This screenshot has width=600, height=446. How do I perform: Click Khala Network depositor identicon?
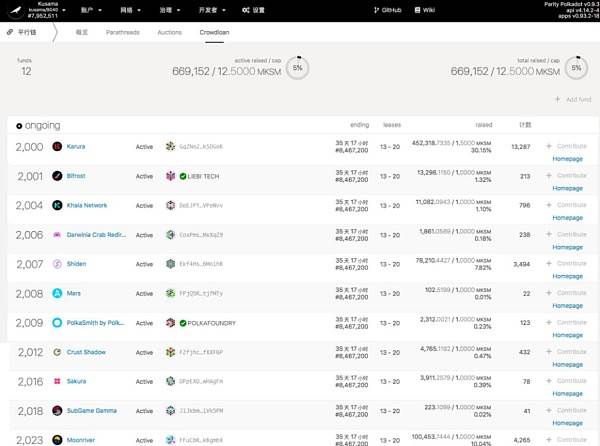pyautogui.click(x=170, y=205)
